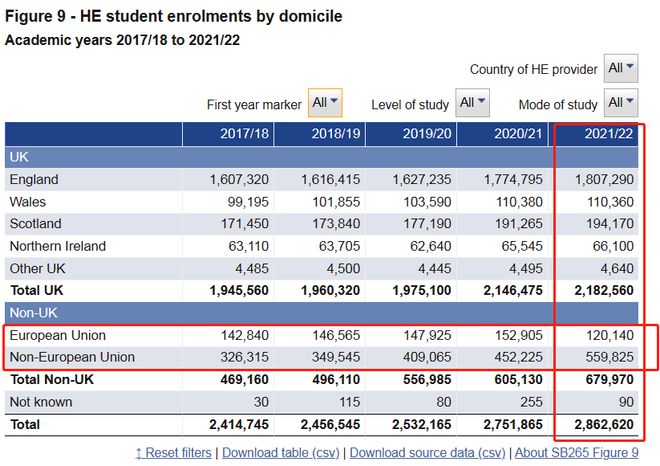This screenshot has height=466, width=660.
Task: Click the Reset filters link
Action: coord(173,453)
